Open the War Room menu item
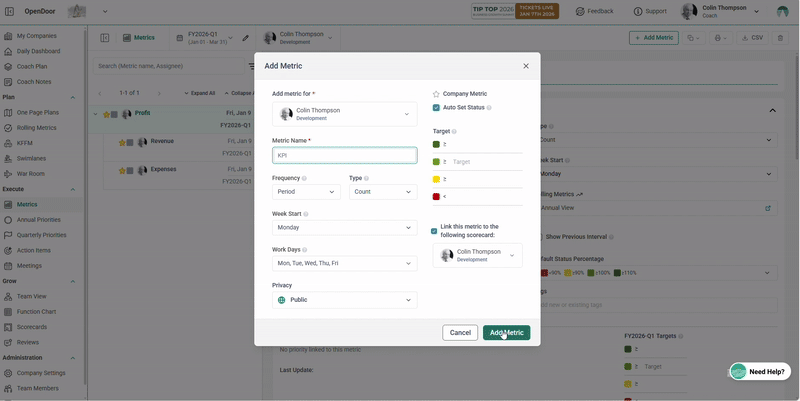The height and width of the screenshot is (401, 800). (31, 173)
